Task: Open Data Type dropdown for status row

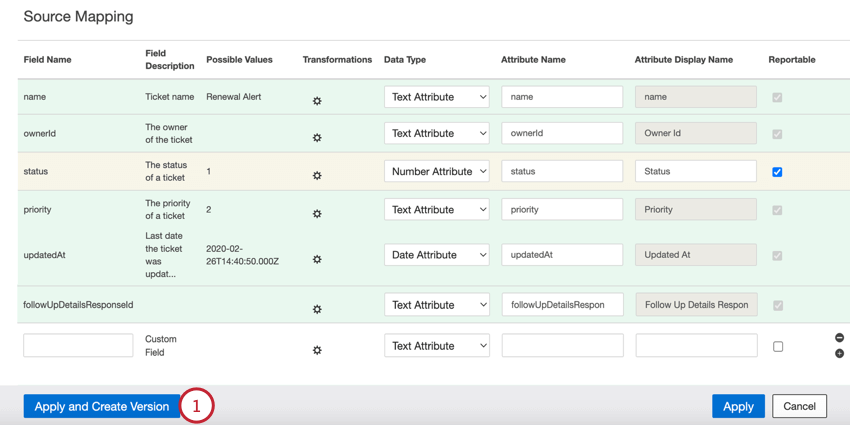Action: click(437, 171)
